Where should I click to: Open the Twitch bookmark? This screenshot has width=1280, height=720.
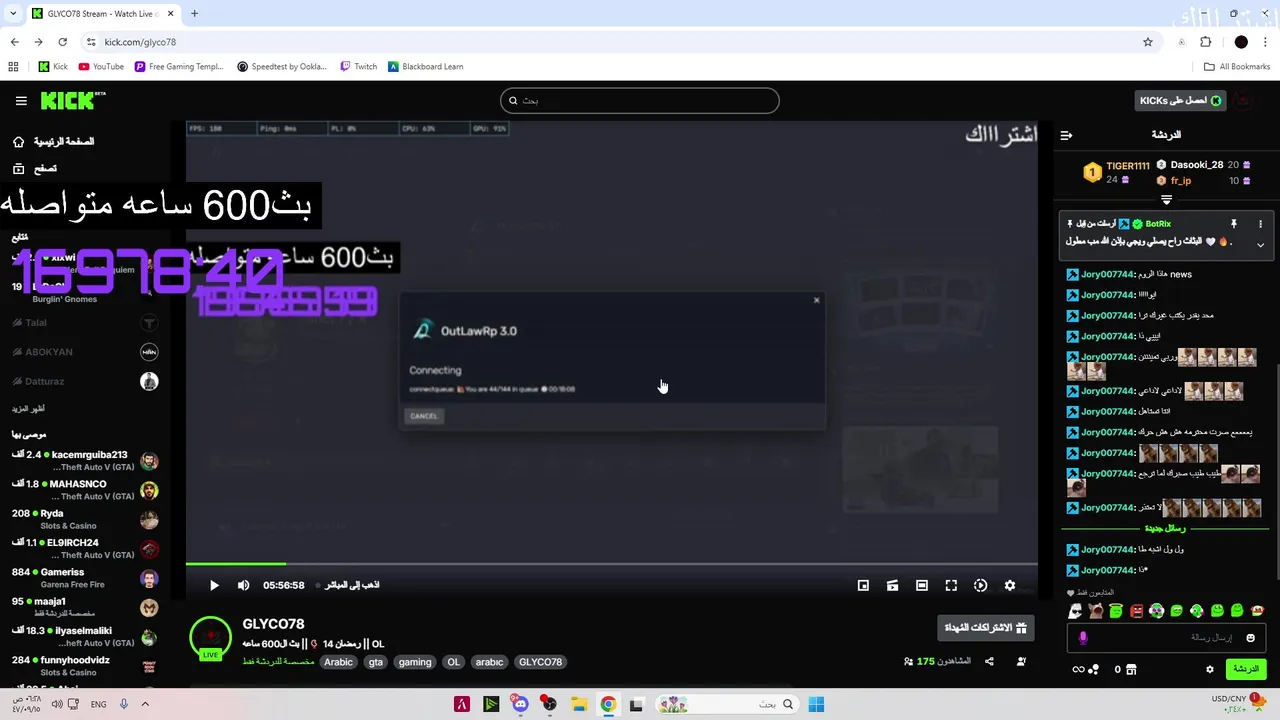coord(358,67)
